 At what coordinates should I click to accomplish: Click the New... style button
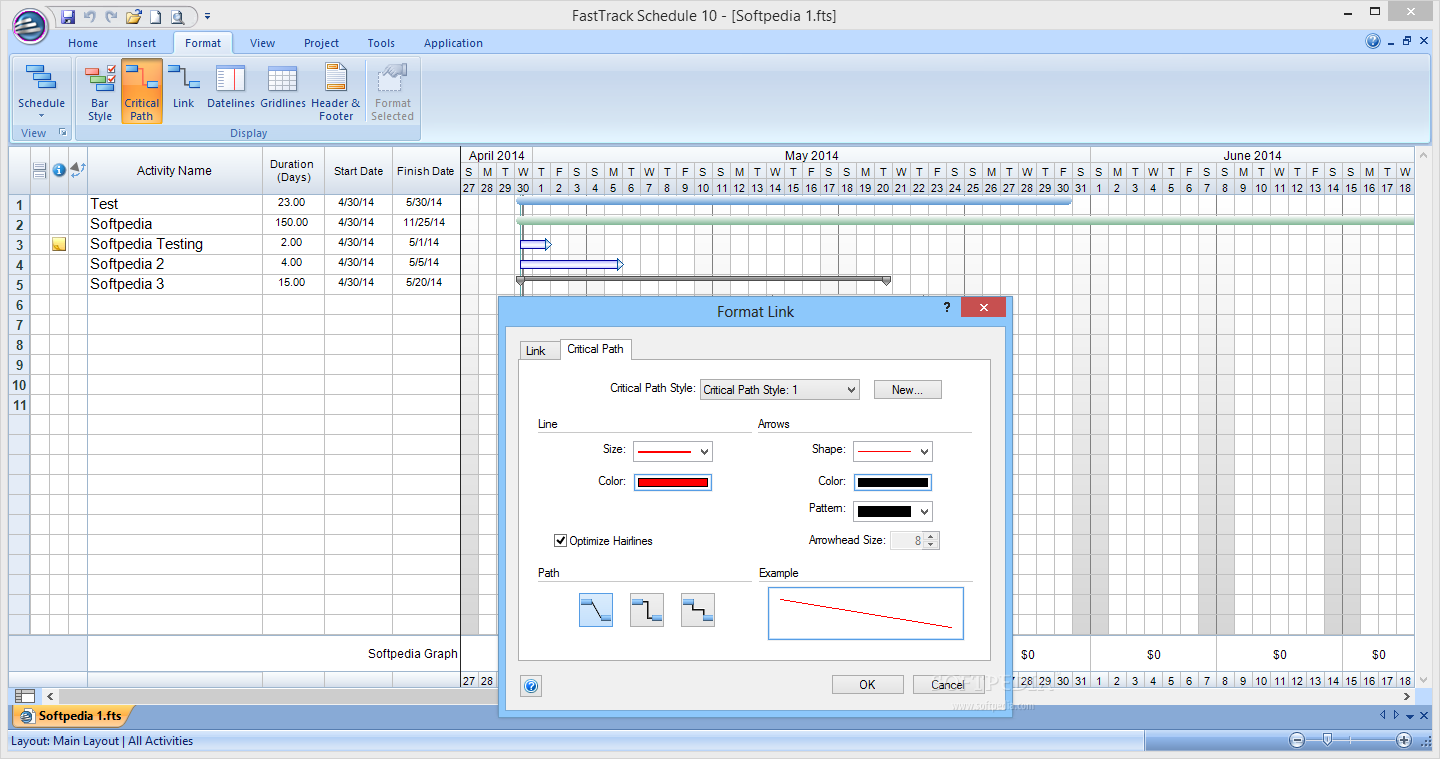click(908, 390)
